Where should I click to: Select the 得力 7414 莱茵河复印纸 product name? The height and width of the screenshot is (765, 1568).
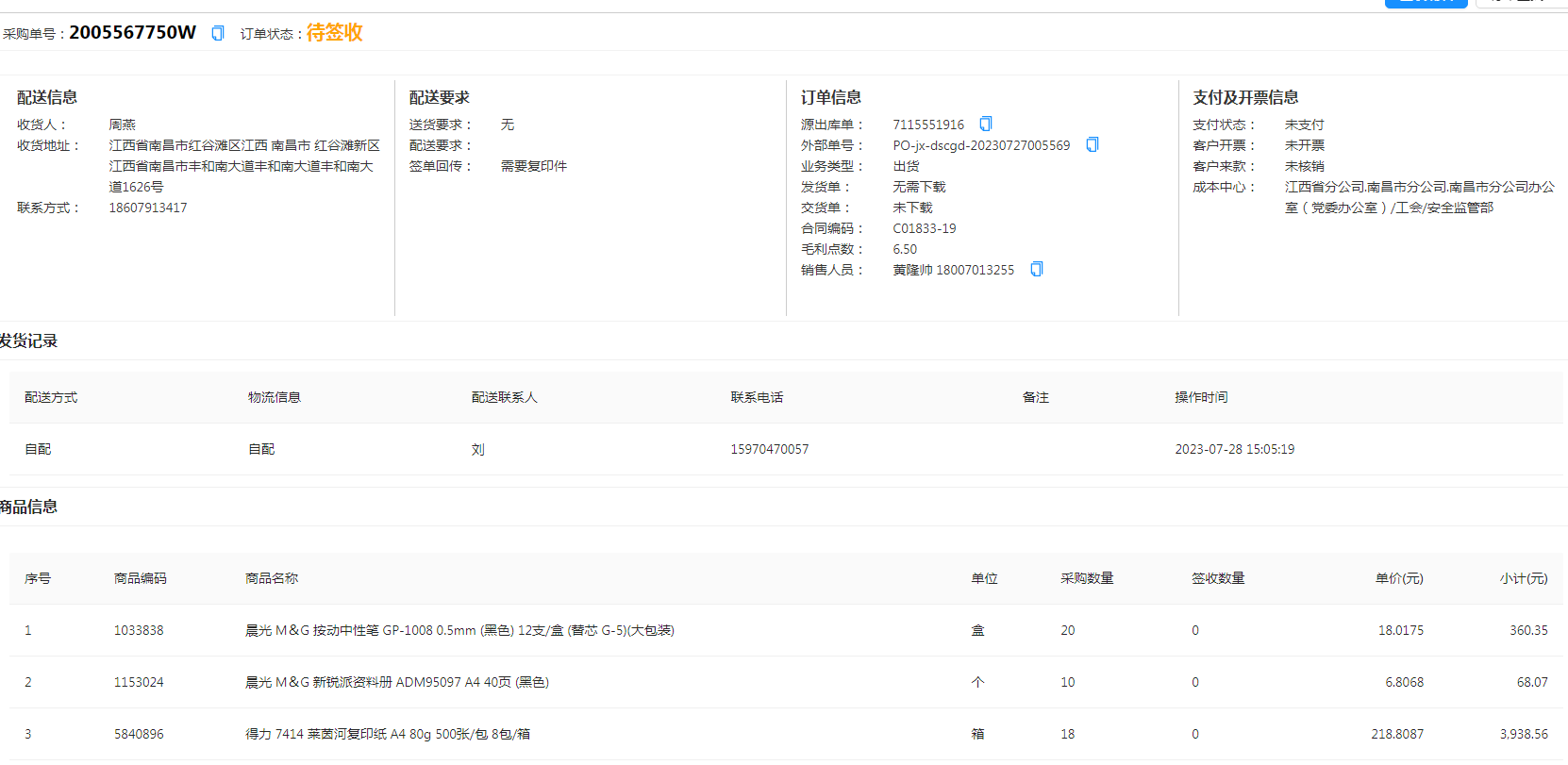tap(387, 734)
